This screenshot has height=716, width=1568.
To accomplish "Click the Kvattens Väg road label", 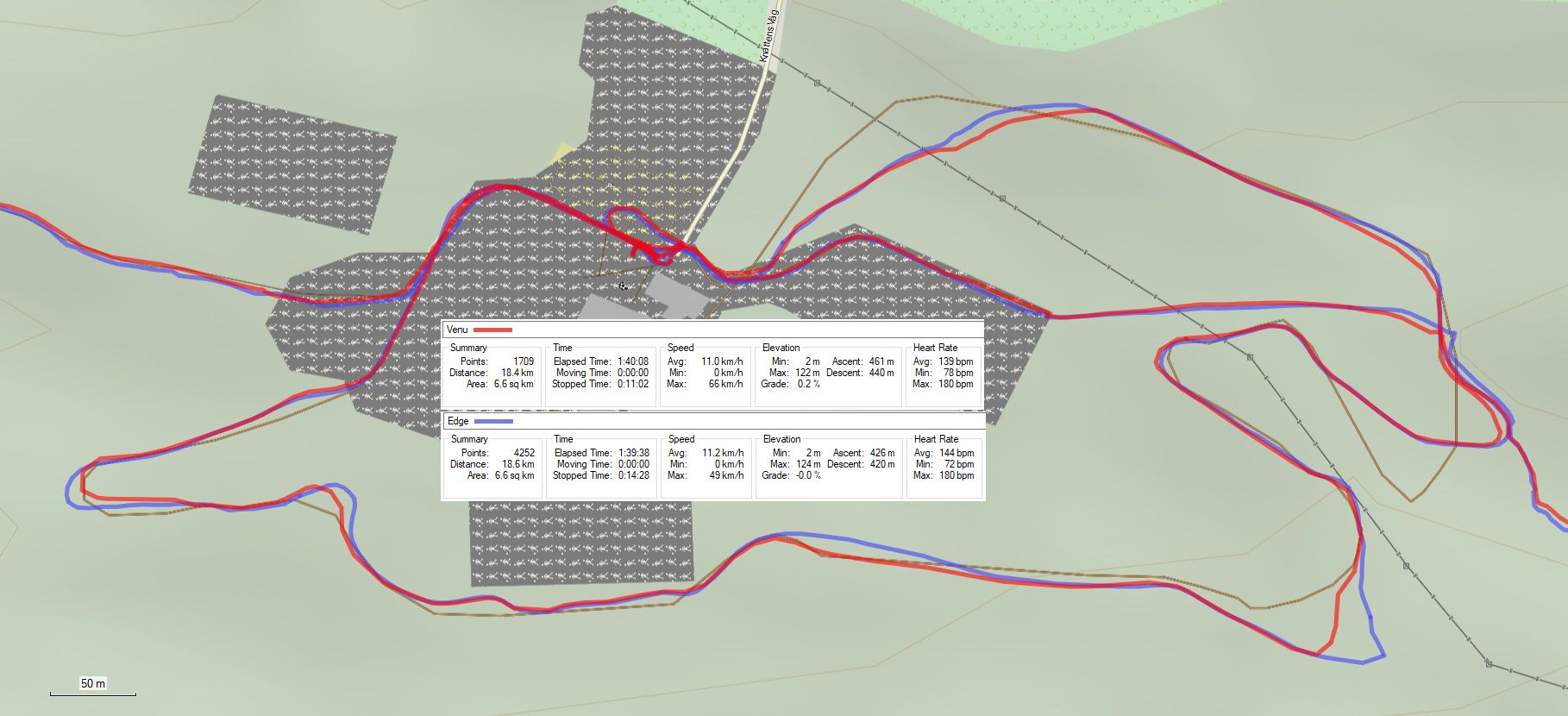I will click(770, 35).
